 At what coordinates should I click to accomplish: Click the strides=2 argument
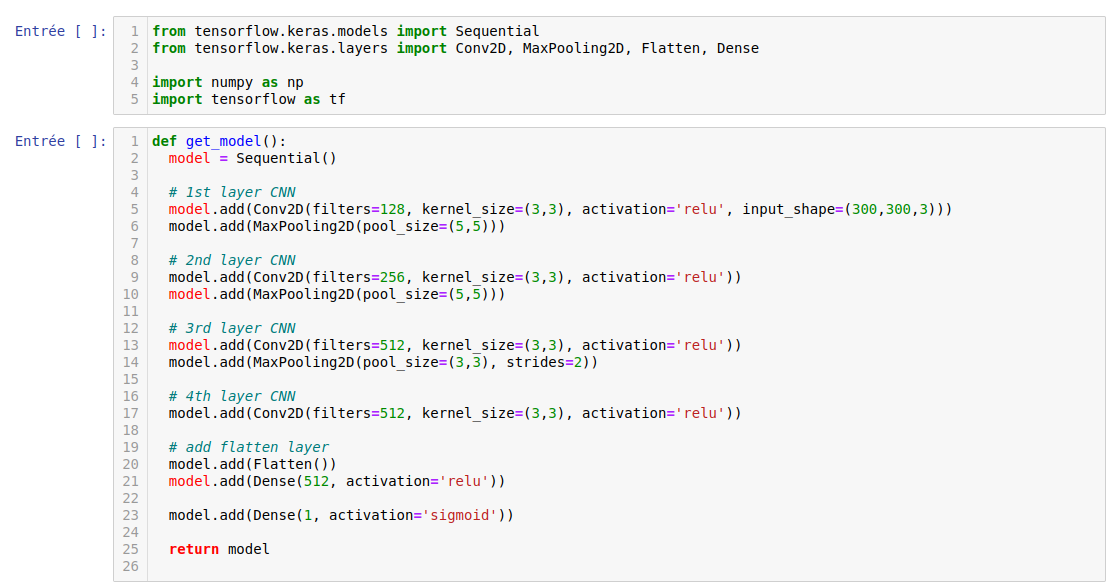click(x=548, y=362)
